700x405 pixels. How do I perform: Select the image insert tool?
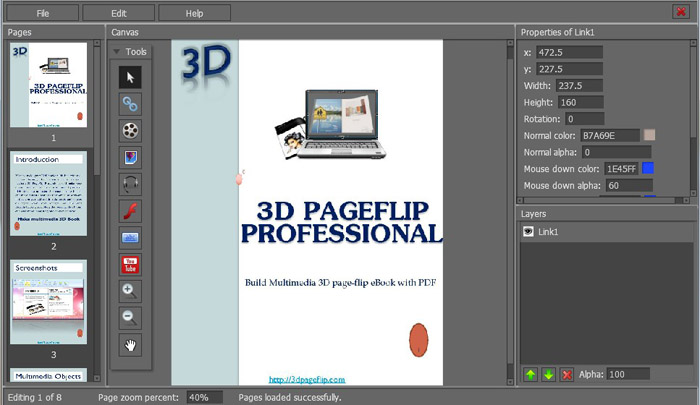coord(130,158)
